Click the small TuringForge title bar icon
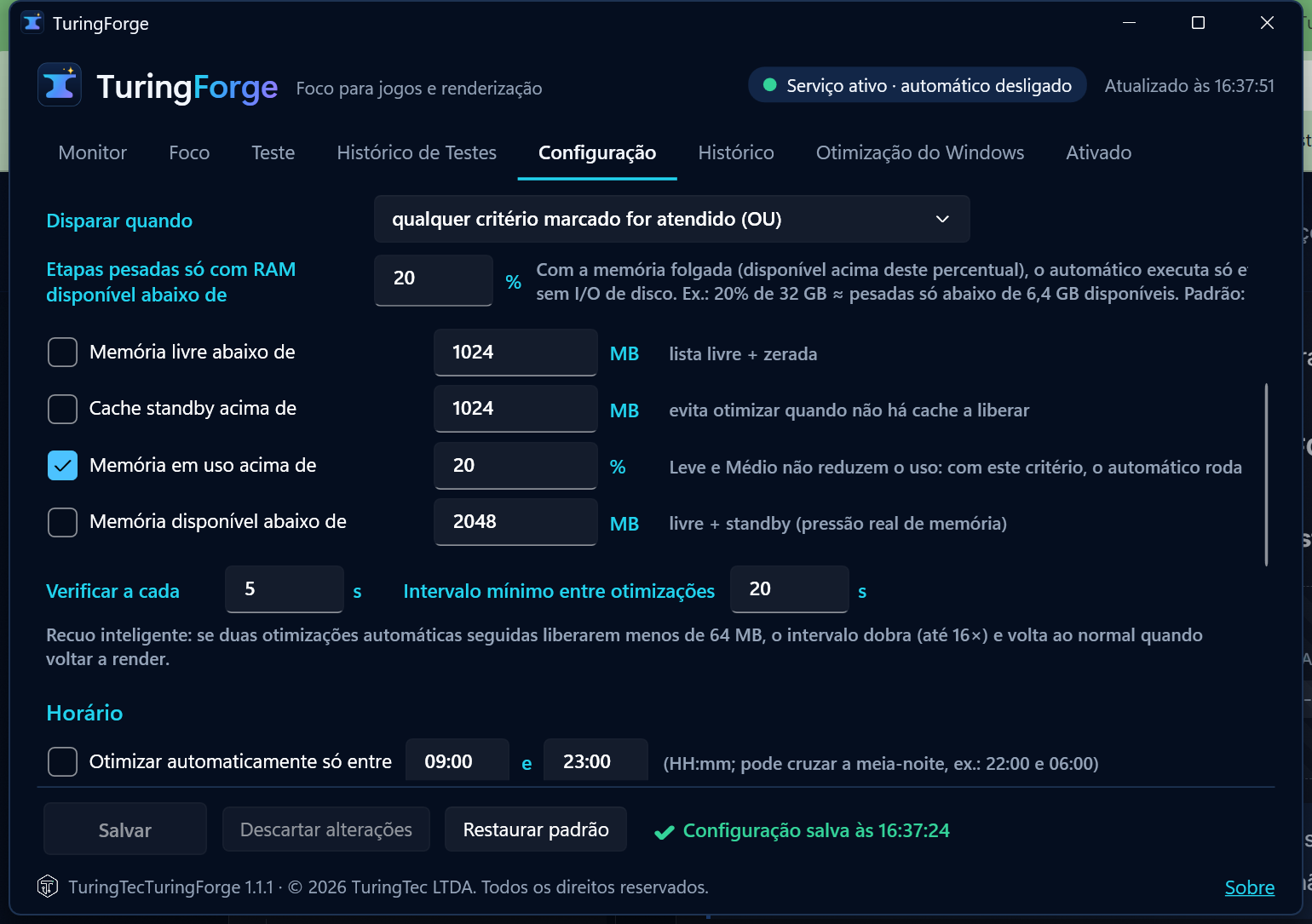Viewport: 1312px width, 924px height. tap(32, 22)
